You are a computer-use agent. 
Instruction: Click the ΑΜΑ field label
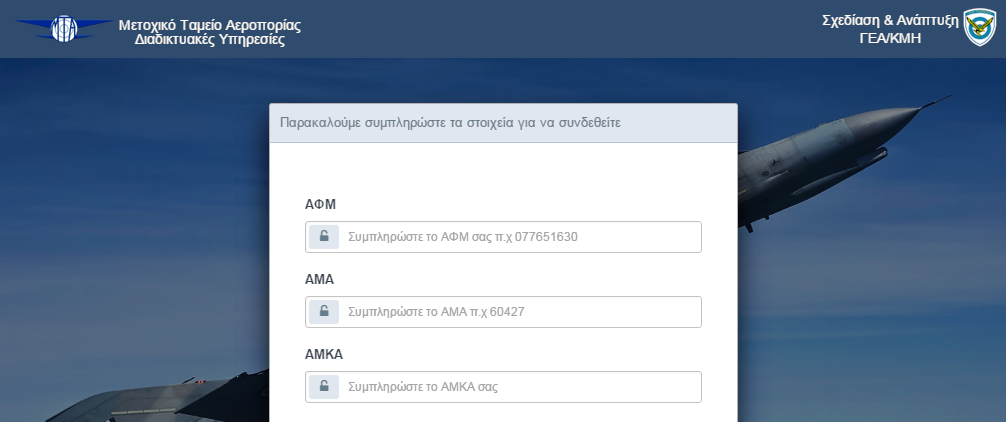[319, 279]
